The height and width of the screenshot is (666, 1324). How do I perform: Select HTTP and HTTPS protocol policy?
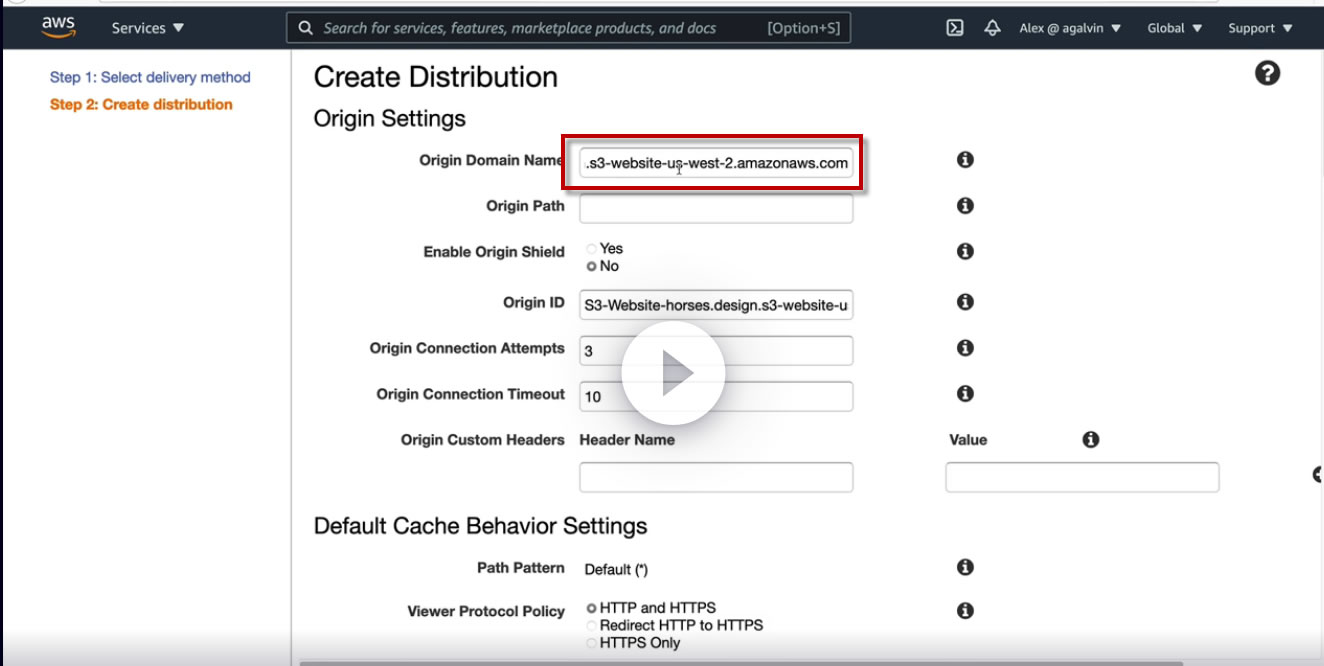pos(592,608)
